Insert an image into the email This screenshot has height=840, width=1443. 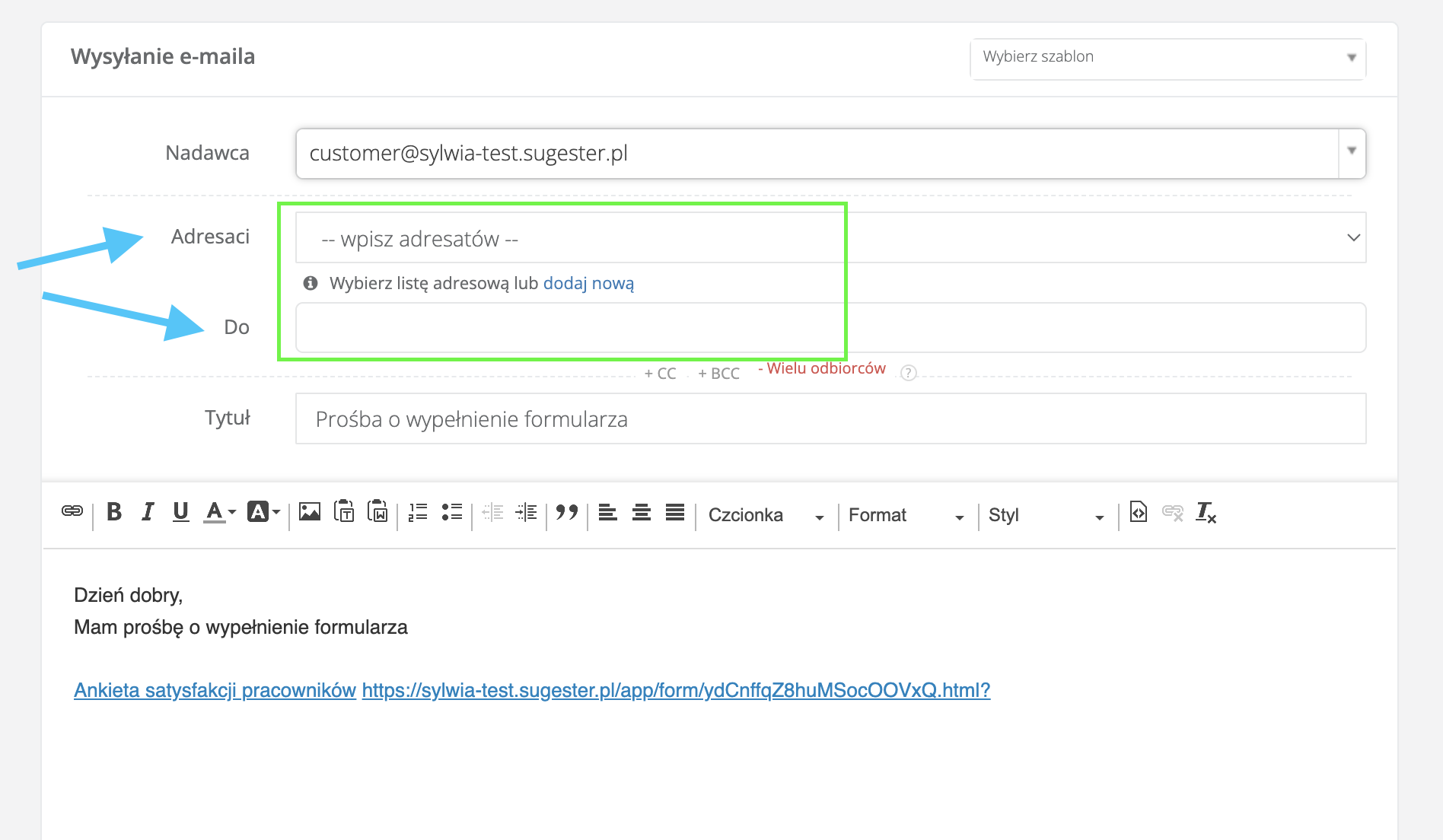[310, 512]
